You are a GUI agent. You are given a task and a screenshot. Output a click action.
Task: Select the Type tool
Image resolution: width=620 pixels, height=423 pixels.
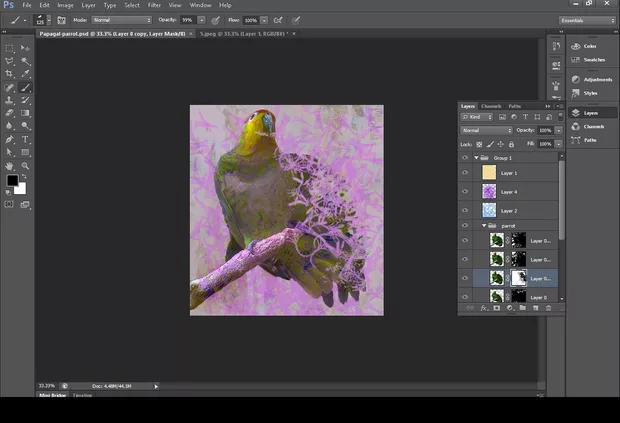[25, 139]
